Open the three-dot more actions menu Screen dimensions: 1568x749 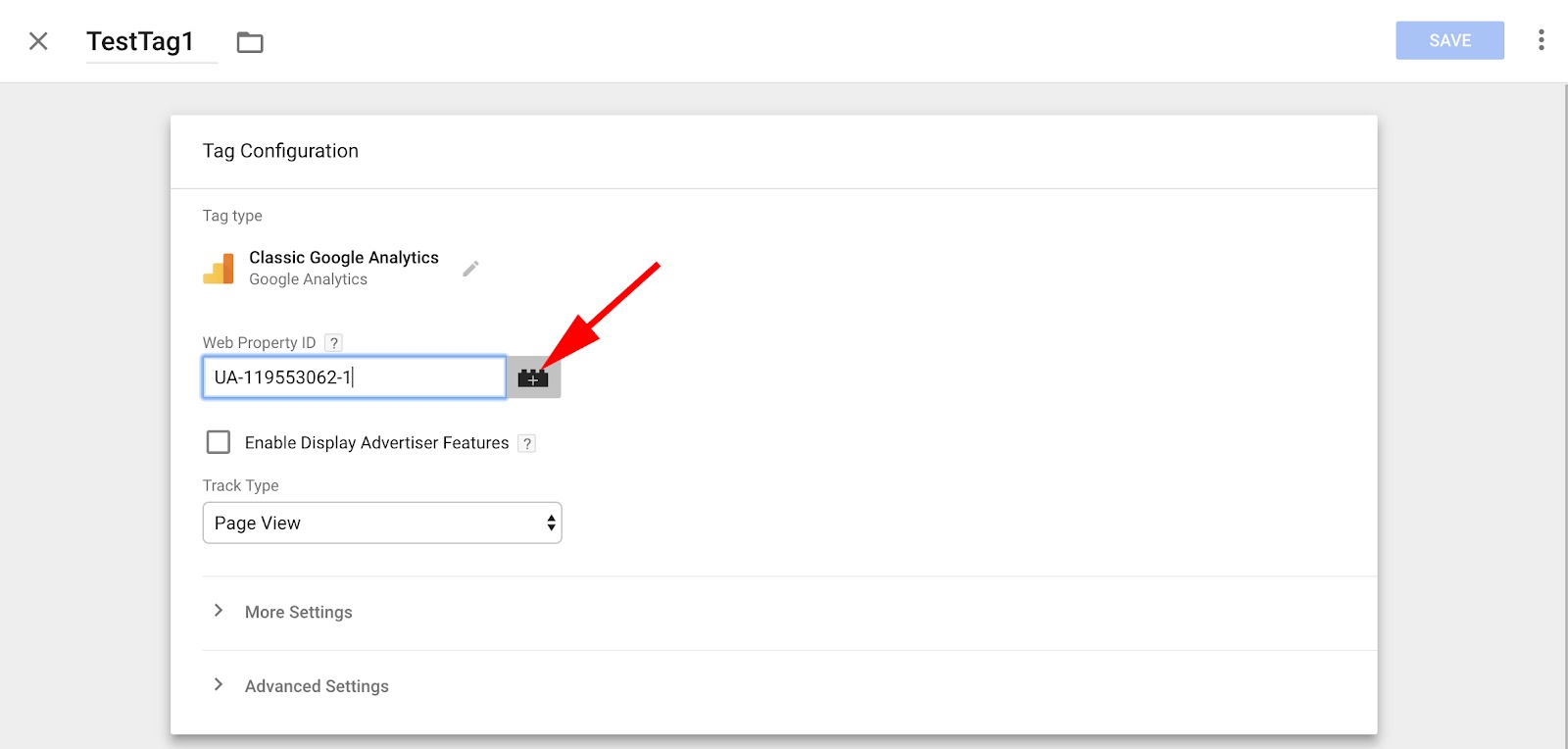point(1542,40)
